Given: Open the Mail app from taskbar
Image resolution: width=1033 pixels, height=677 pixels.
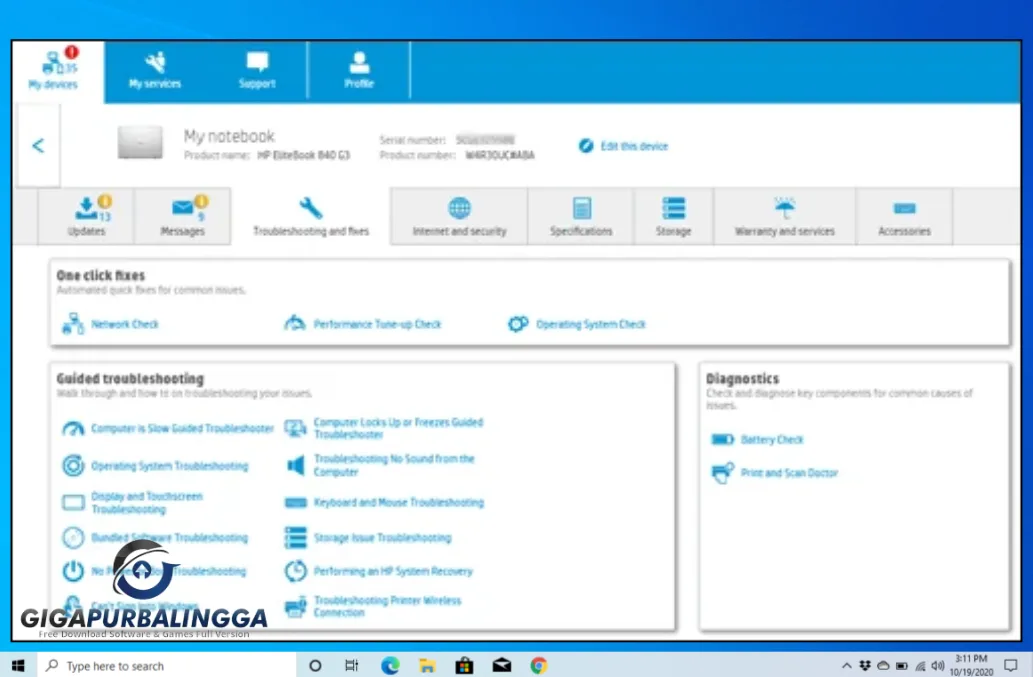Looking at the screenshot, I should pyautogui.click(x=502, y=666).
